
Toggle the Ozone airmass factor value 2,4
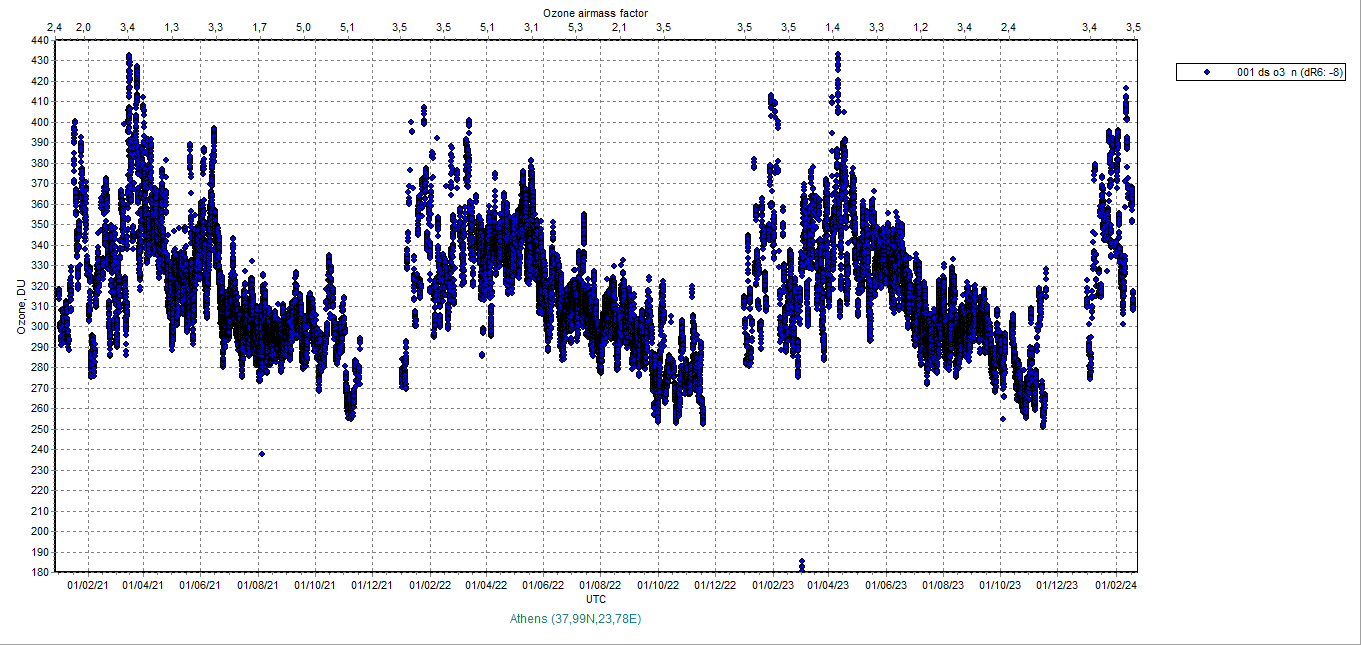click(52, 27)
